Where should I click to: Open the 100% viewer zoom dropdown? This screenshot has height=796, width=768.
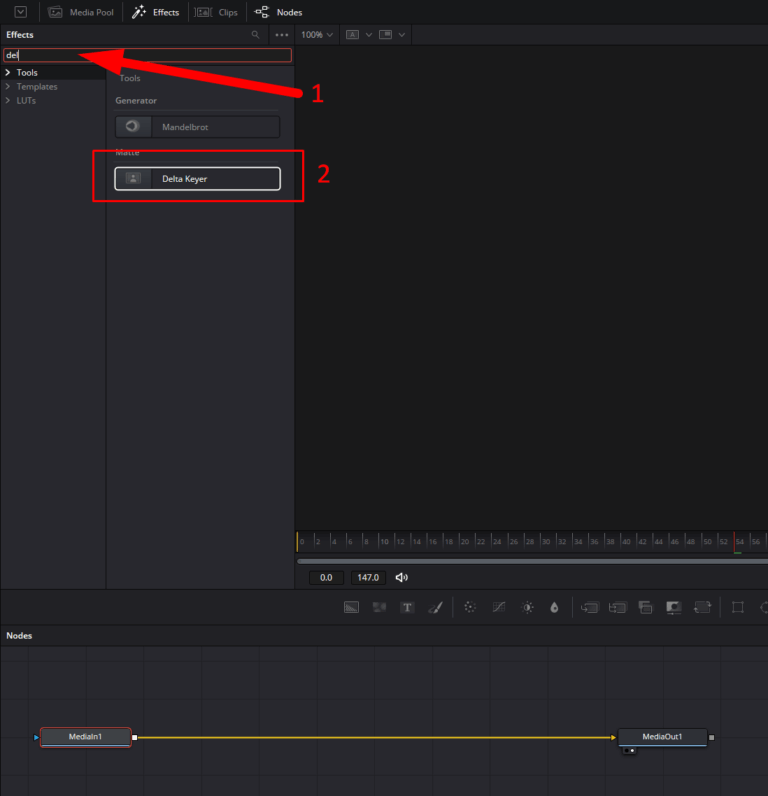pyautogui.click(x=317, y=35)
